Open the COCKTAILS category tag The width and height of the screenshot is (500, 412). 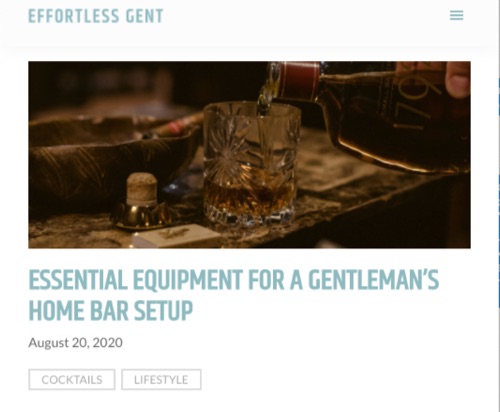(72, 379)
